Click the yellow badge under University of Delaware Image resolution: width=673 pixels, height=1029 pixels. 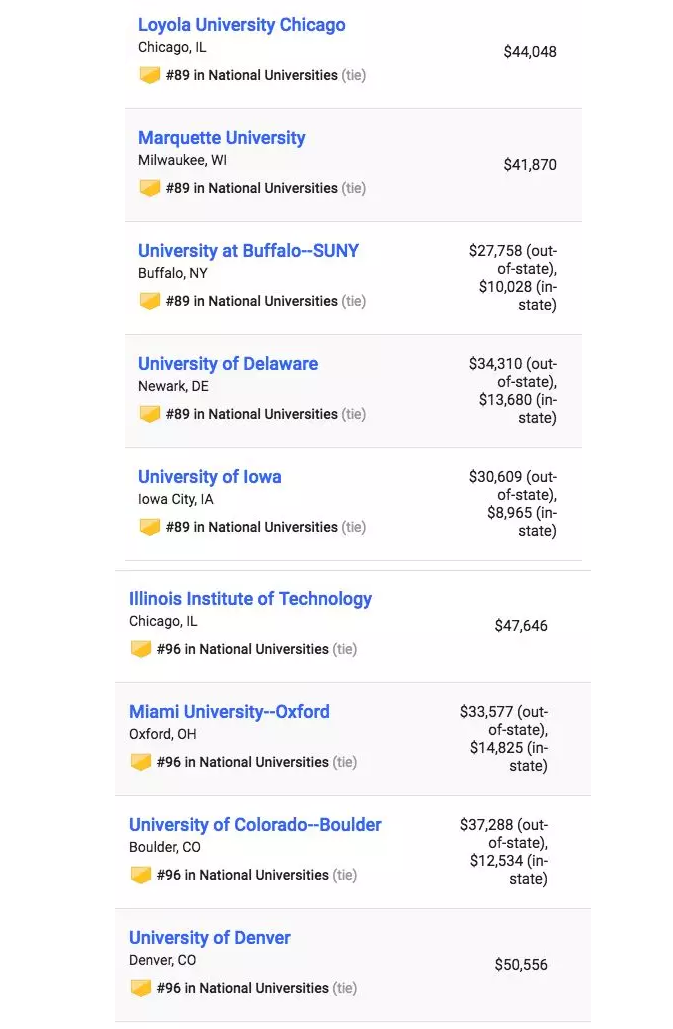tap(150, 413)
